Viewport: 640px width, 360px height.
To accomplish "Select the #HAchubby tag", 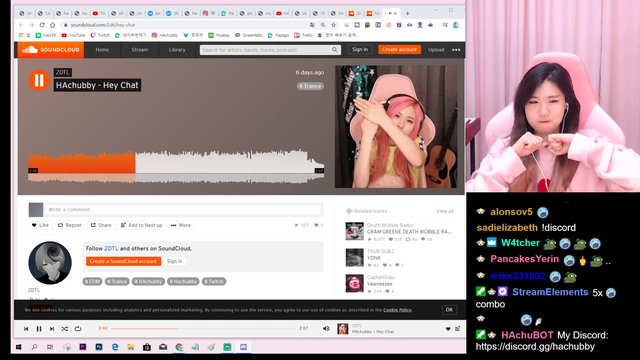I will tap(148, 281).
